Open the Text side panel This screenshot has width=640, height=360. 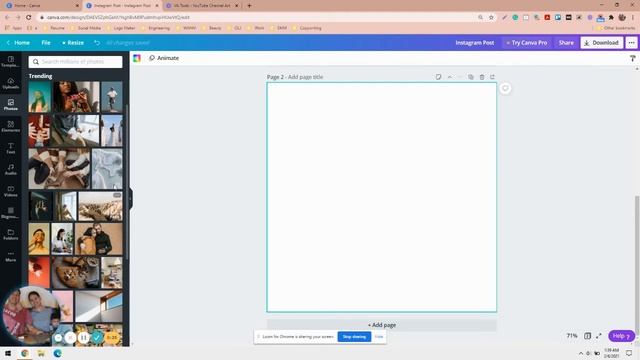click(11, 148)
